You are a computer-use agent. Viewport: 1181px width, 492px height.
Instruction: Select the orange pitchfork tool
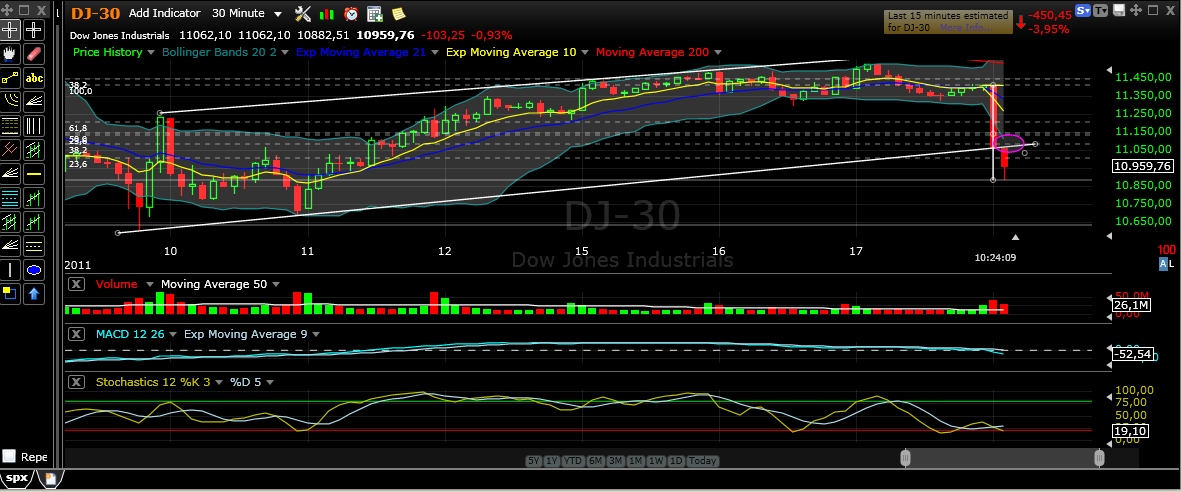(10, 149)
